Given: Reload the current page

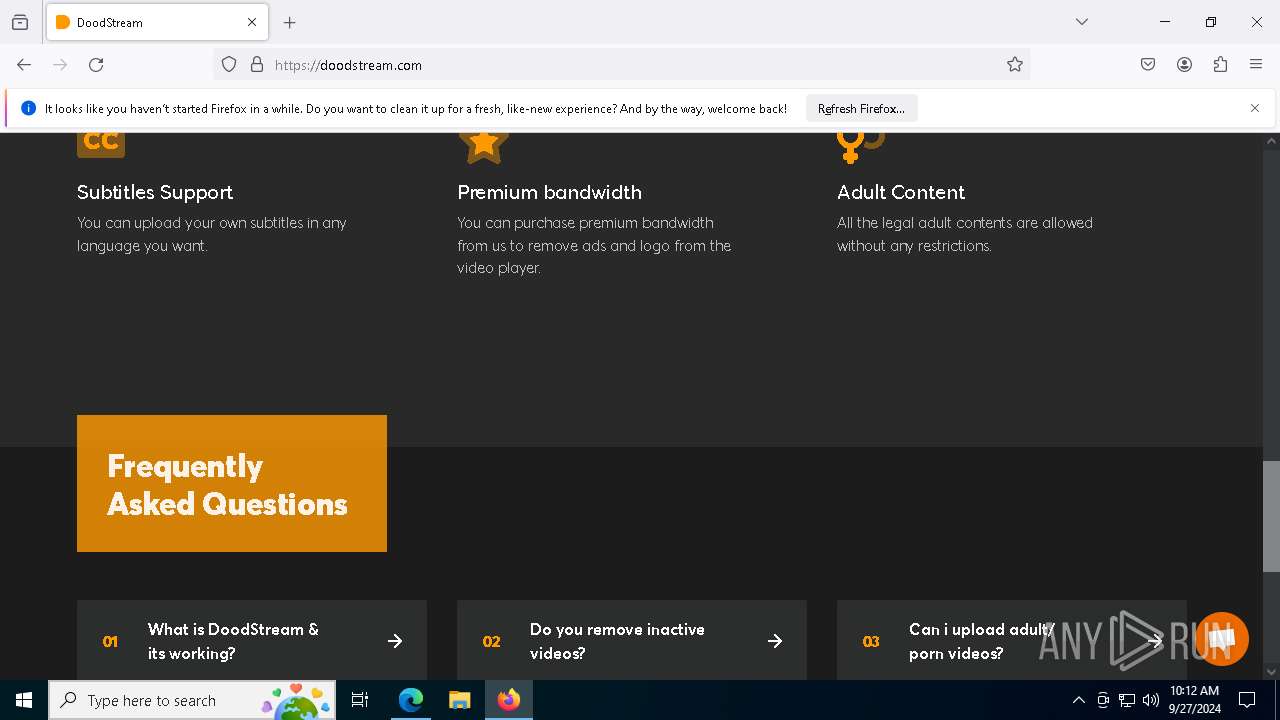Looking at the screenshot, I should pos(96,65).
